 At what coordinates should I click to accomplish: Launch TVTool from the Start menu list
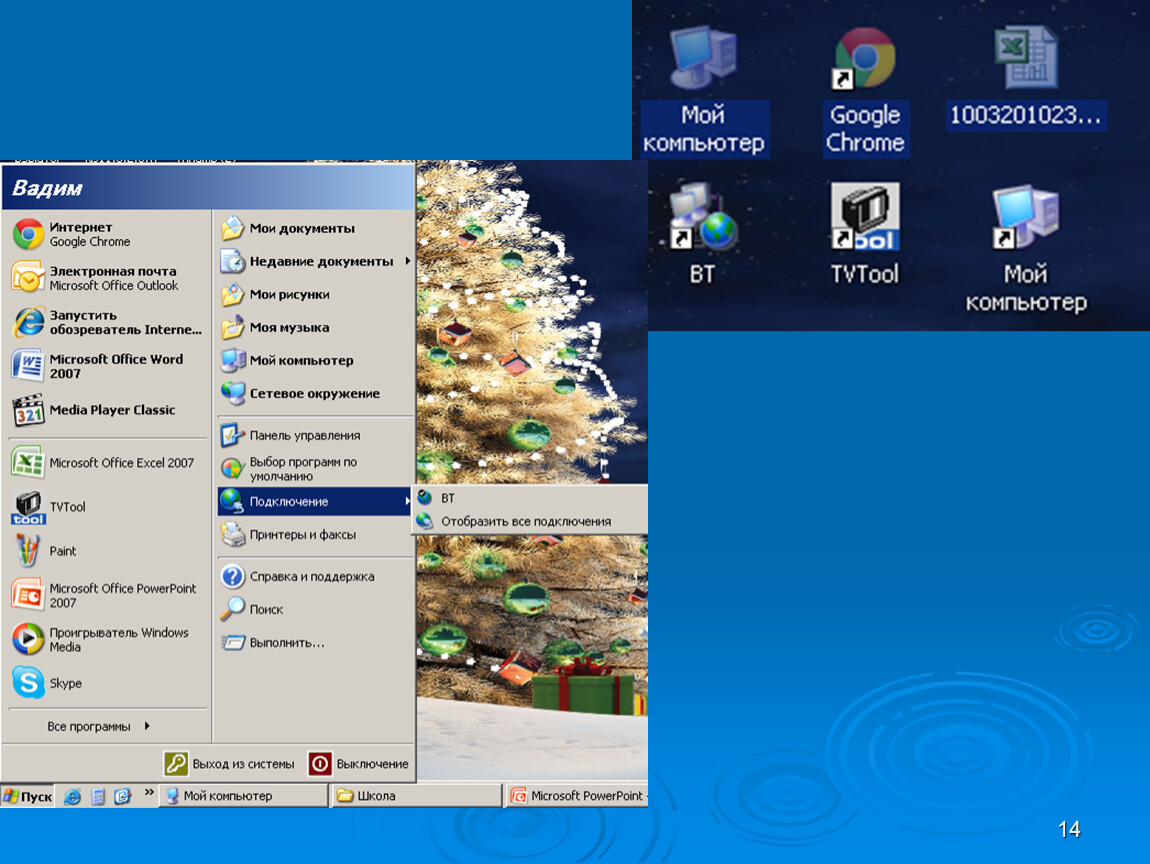(x=107, y=507)
